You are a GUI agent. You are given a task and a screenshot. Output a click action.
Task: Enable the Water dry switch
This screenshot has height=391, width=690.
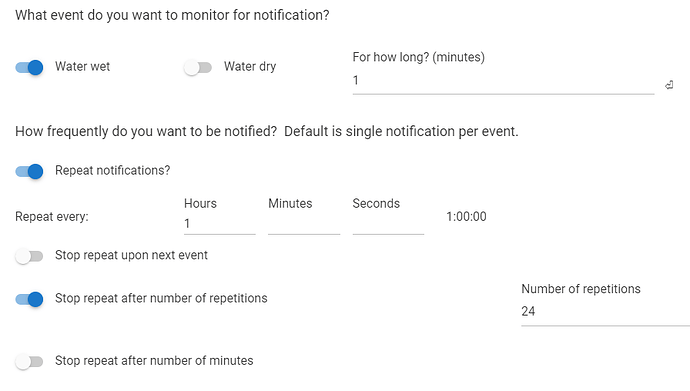[x=198, y=67]
